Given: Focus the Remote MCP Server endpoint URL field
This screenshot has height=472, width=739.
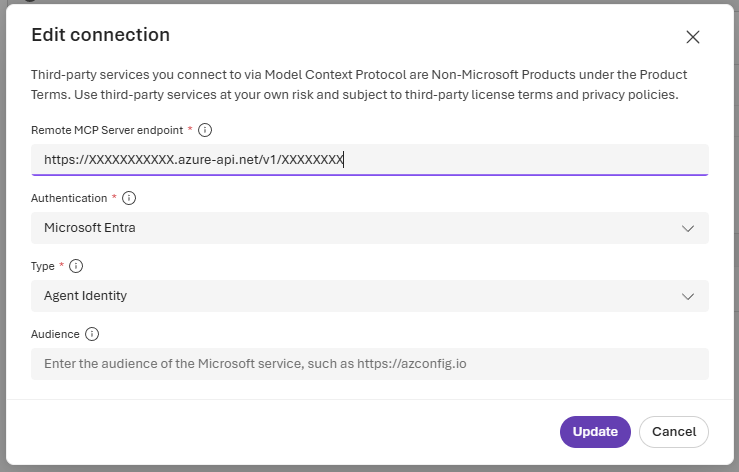Looking at the screenshot, I should click(x=369, y=160).
